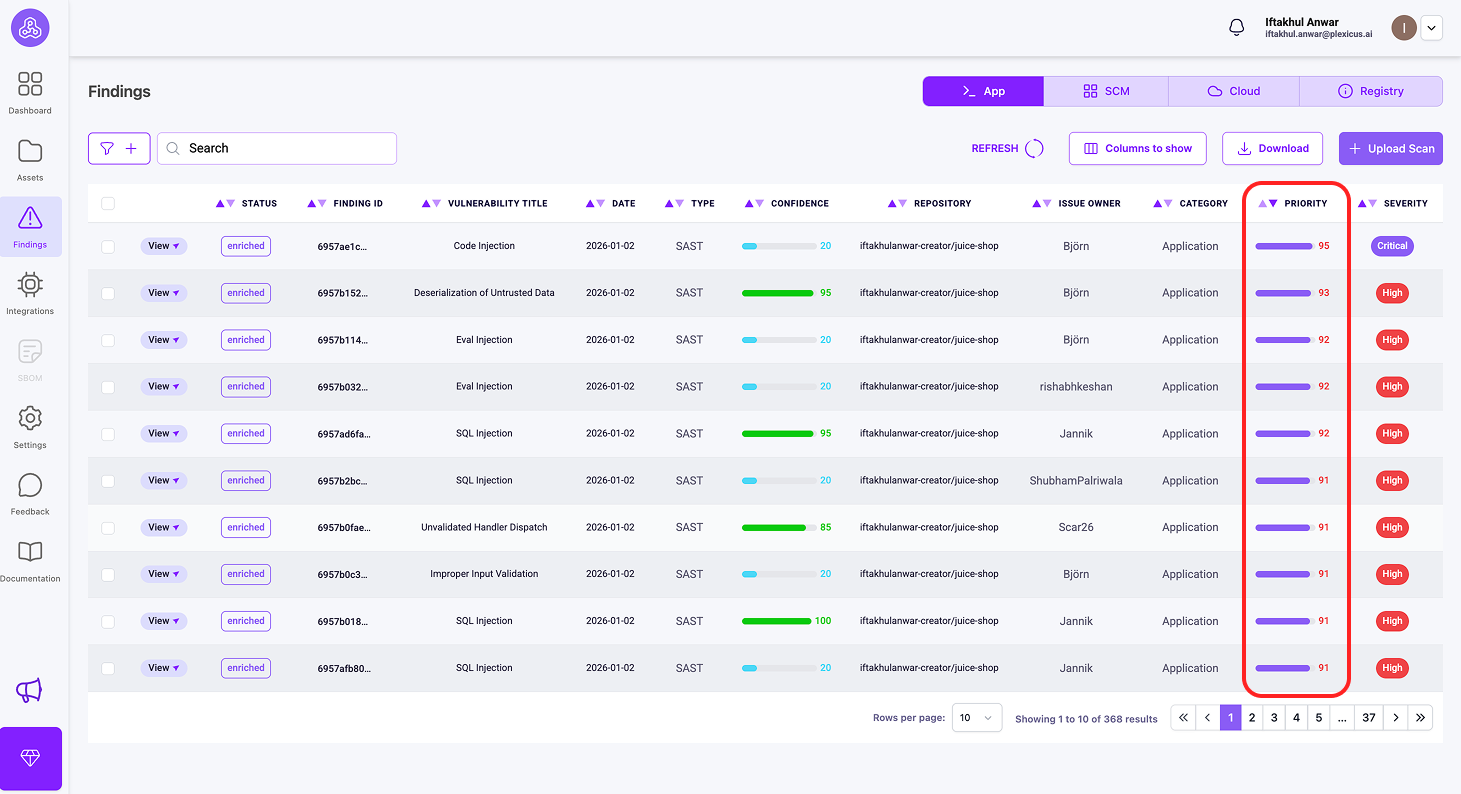Click the notification bell icon
Image resolution: width=1461 pixels, height=794 pixels.
click(1236, 27)
